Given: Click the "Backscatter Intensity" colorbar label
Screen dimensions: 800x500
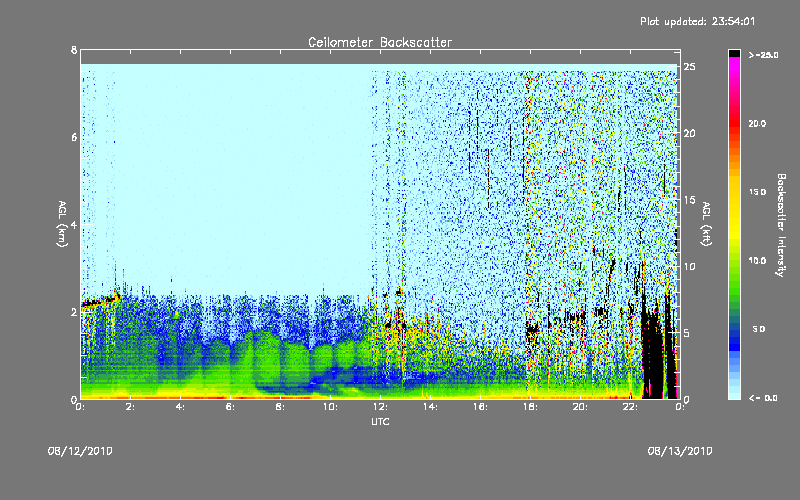Looking at the screenshot, I should [781, 225].
